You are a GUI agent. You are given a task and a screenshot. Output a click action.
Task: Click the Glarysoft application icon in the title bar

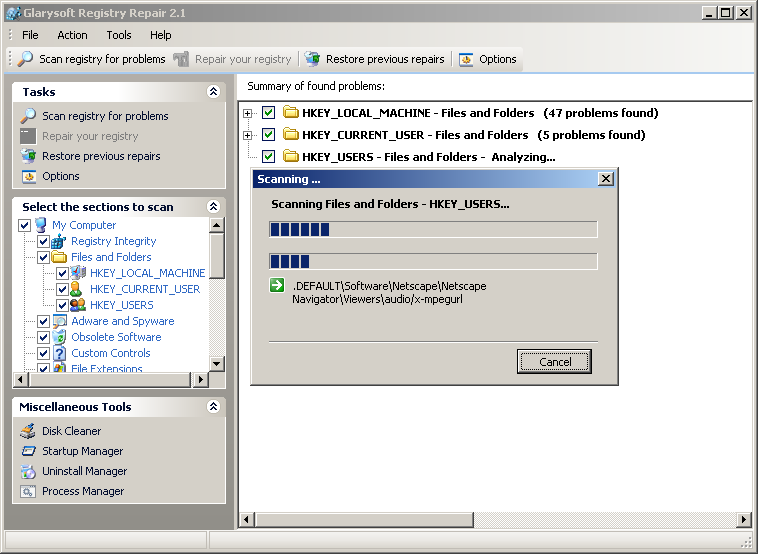tap(14, 13)
